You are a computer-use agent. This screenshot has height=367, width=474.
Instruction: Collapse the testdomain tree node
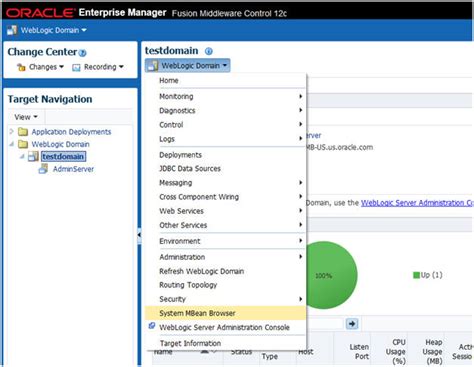[22, 156]
